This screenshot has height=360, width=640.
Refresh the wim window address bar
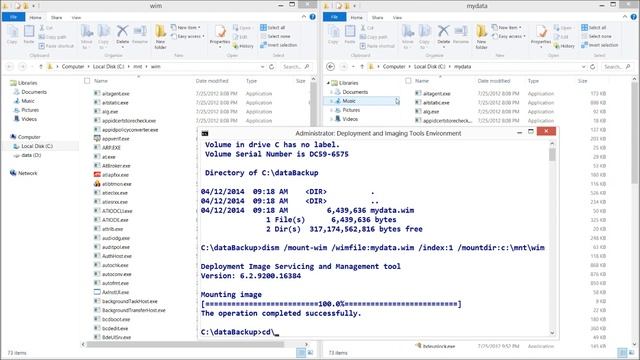pyautogui.click(x=271, y=67)
